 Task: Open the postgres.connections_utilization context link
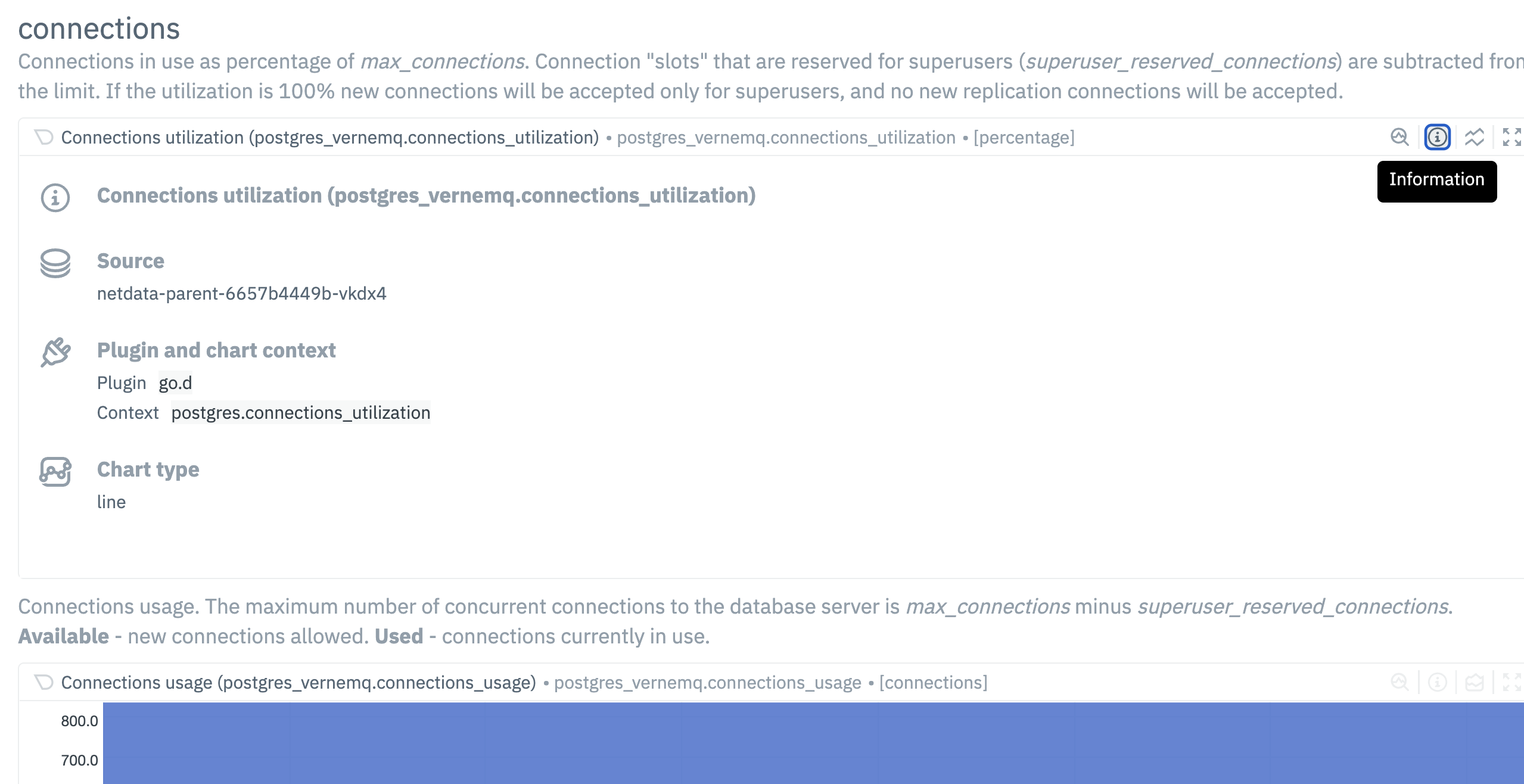(300, 412)
